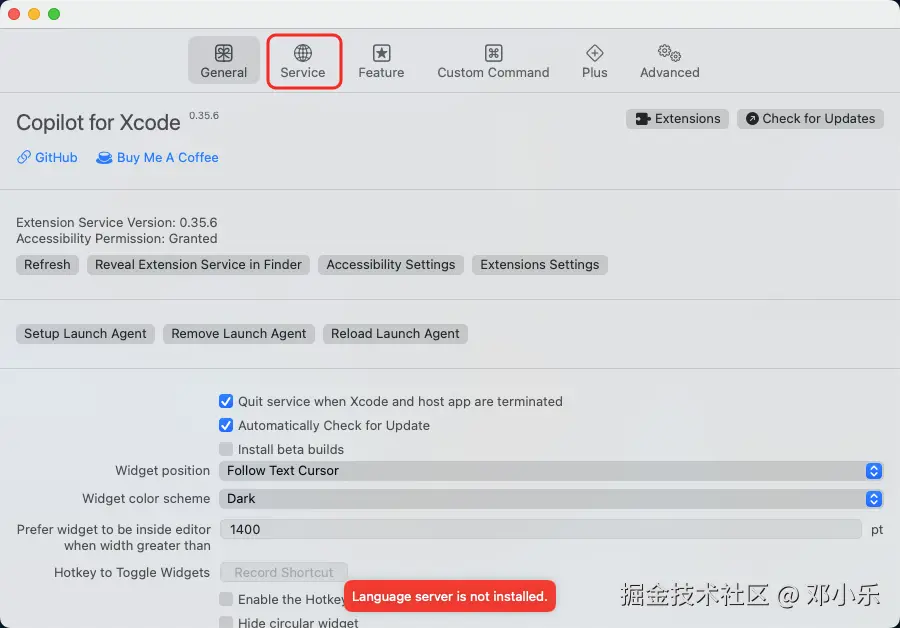
Task: Click the Extension Service Version text
Action: click(x=117, y=222)
